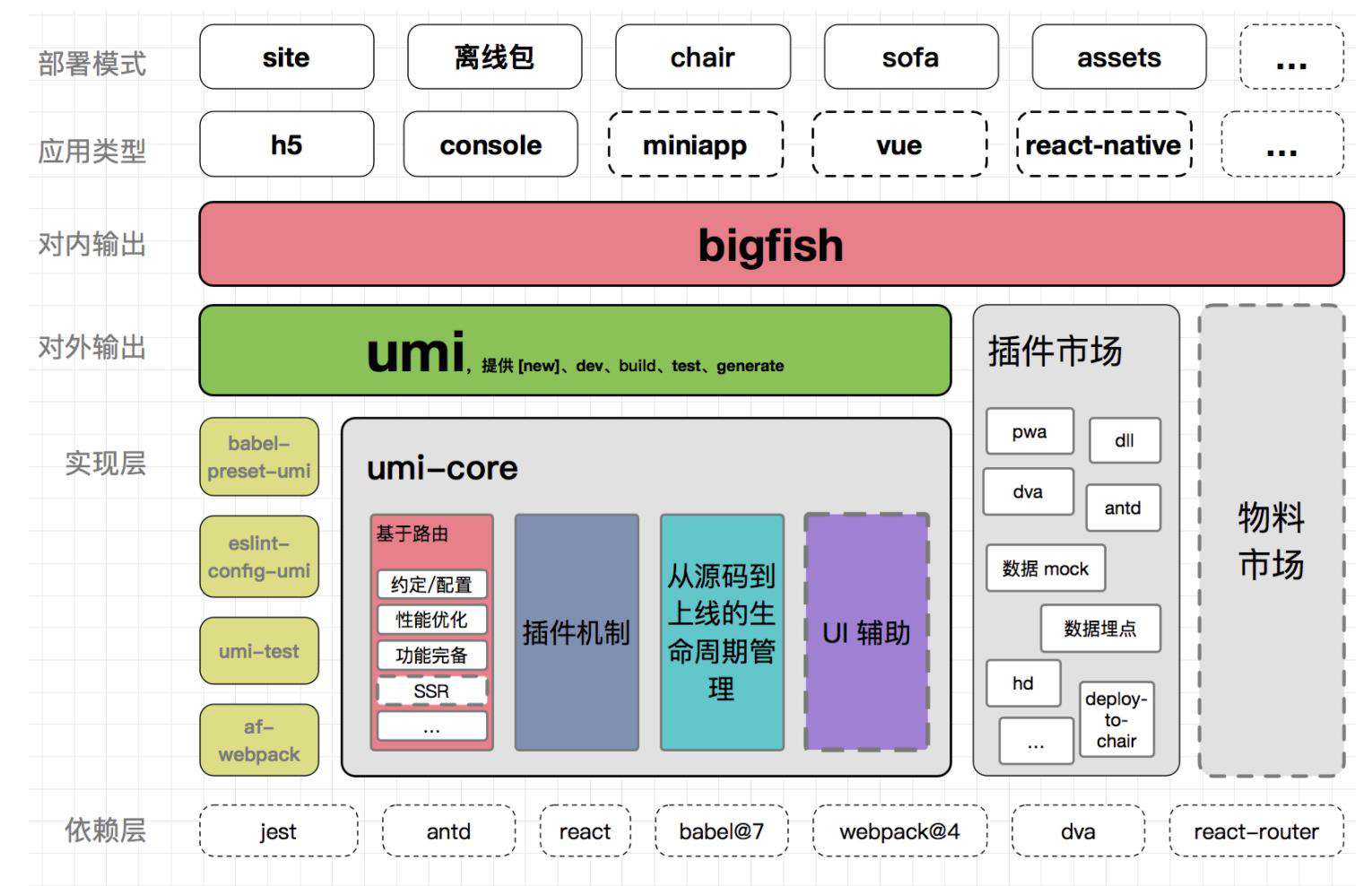Viewport: 1372px width, 886px height.
Task: Click the 部署模式 row label
Action: [91, 64]
